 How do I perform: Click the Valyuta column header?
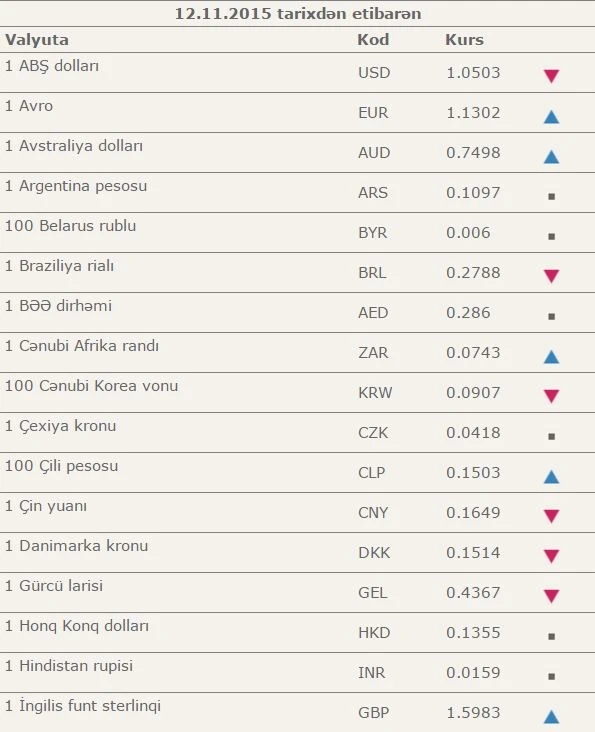click(x=37, y=40)
